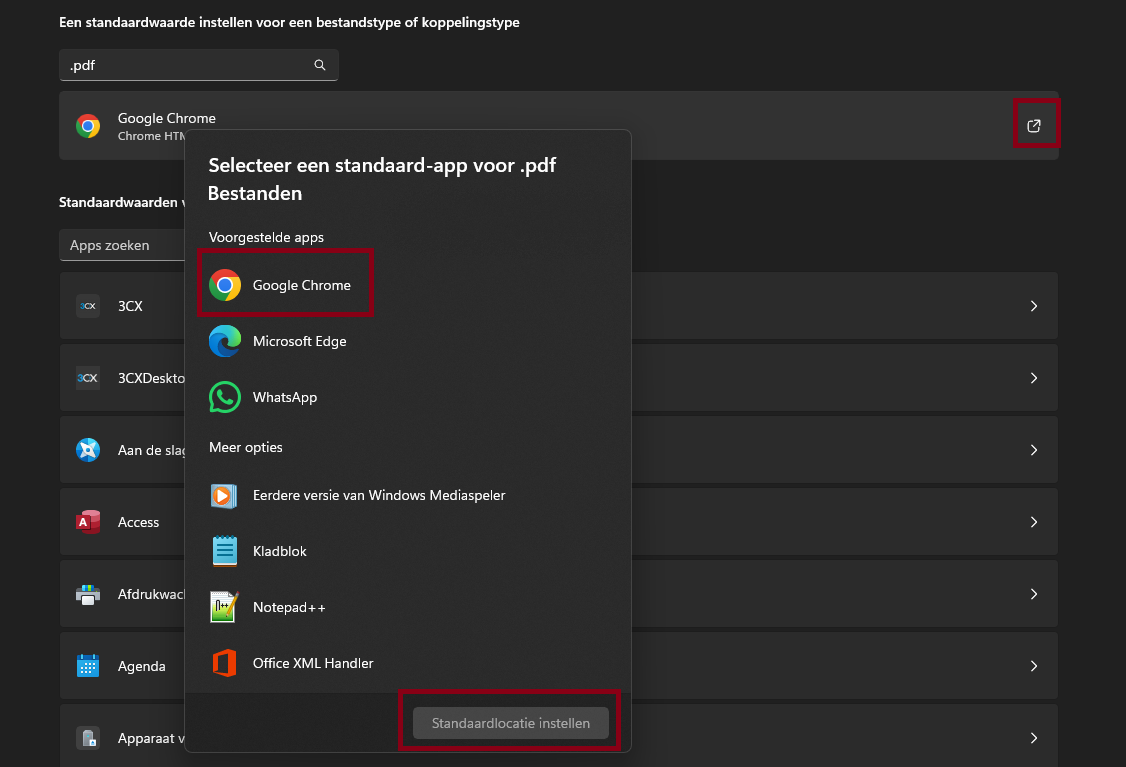This screenshot has width=1126, height=767.
Task: Expand the Afdrukwachtrij row chevron
Action: (x=1034, y=594)
